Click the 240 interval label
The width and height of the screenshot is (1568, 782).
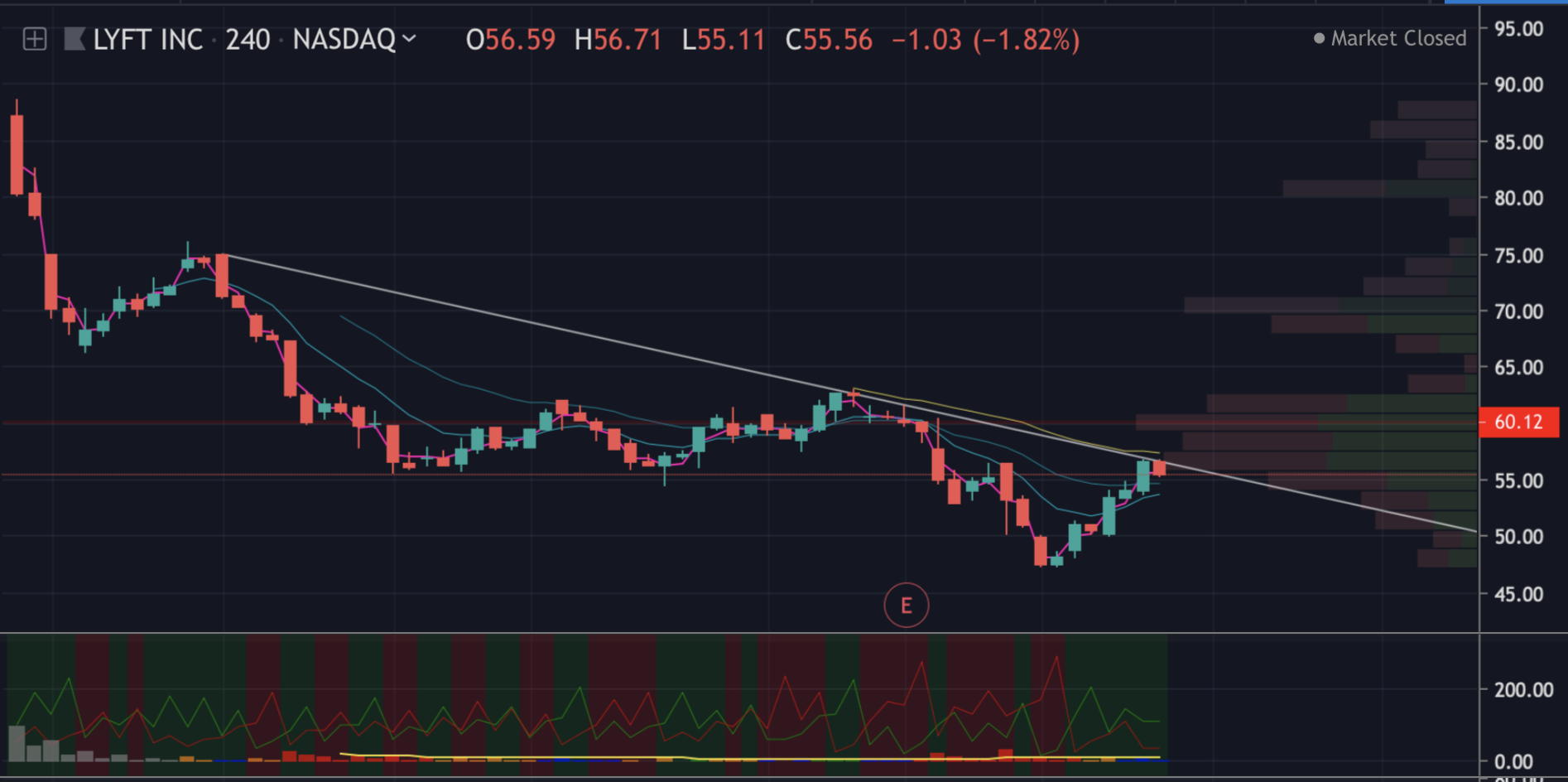click(248, 39)
